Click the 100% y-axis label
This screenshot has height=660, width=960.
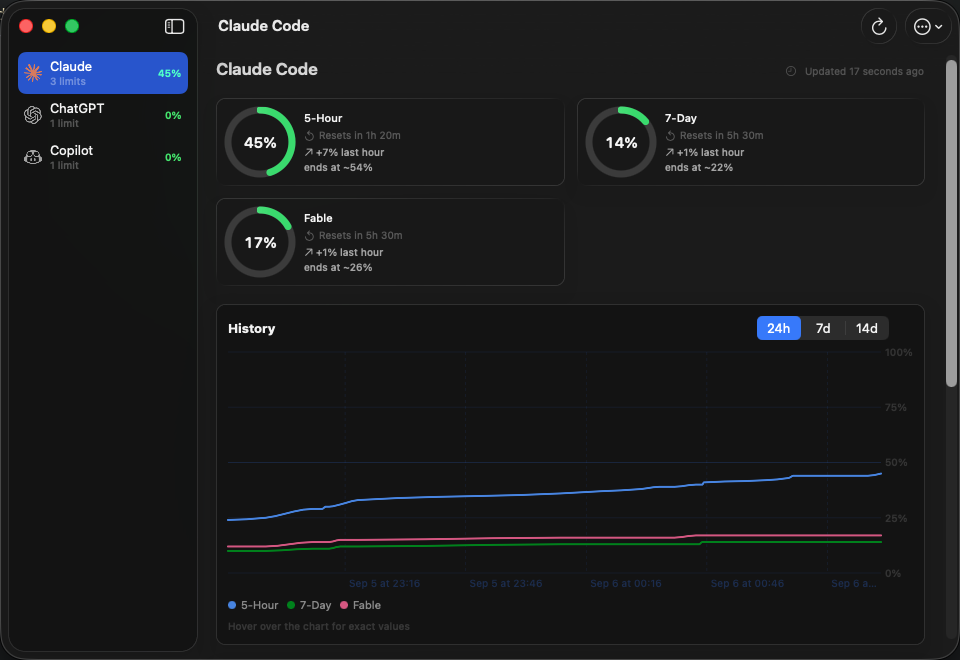898,352
